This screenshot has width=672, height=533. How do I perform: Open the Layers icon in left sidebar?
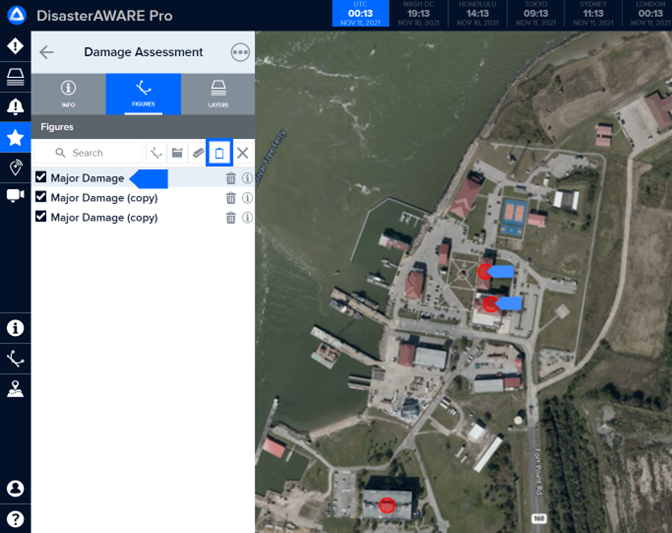tap(15, 77)
